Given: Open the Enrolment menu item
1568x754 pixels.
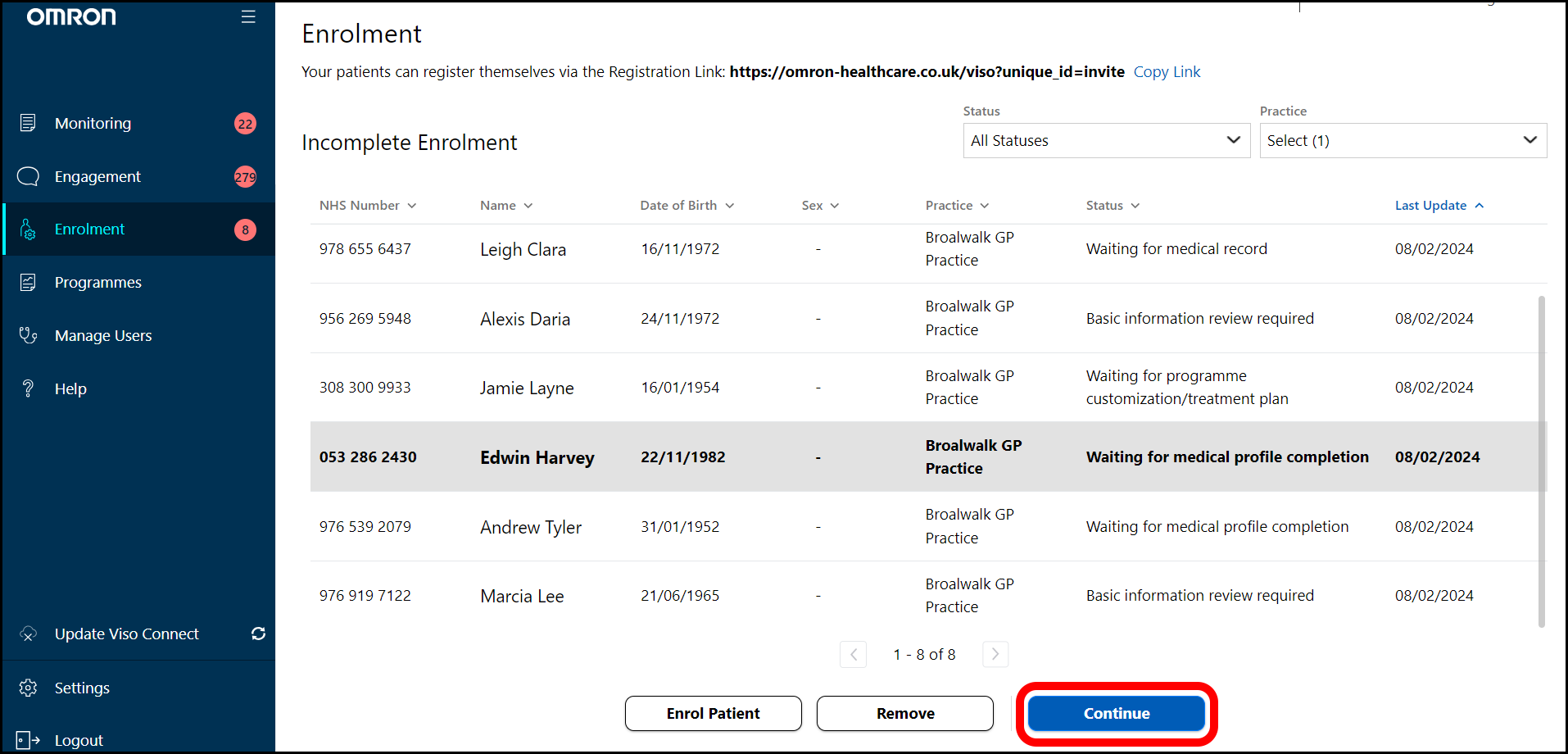Looking at the screenshot, I should click(90, 229).
